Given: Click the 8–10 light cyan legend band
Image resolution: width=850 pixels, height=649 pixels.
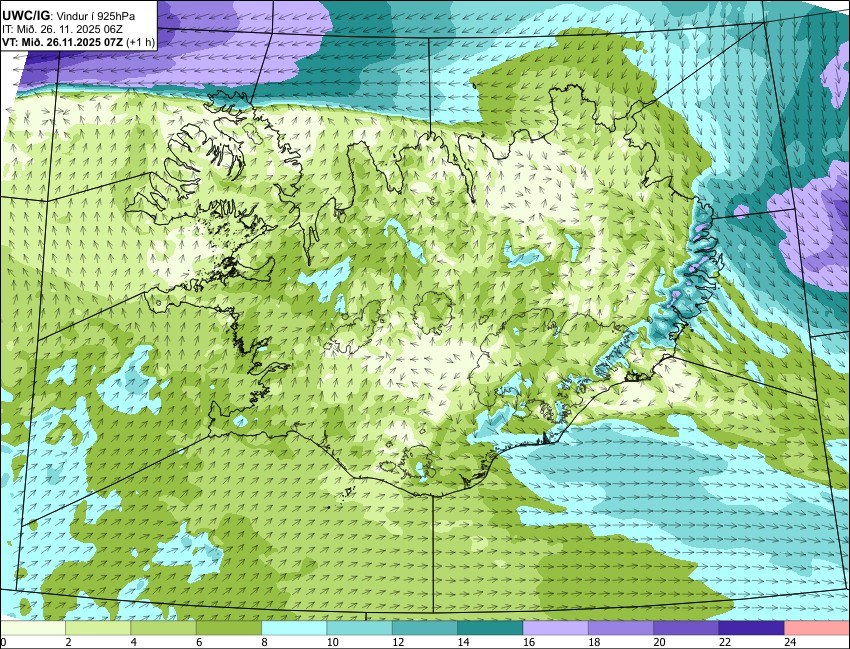Looking at the screenshot, I should click(x=294, y=628).
